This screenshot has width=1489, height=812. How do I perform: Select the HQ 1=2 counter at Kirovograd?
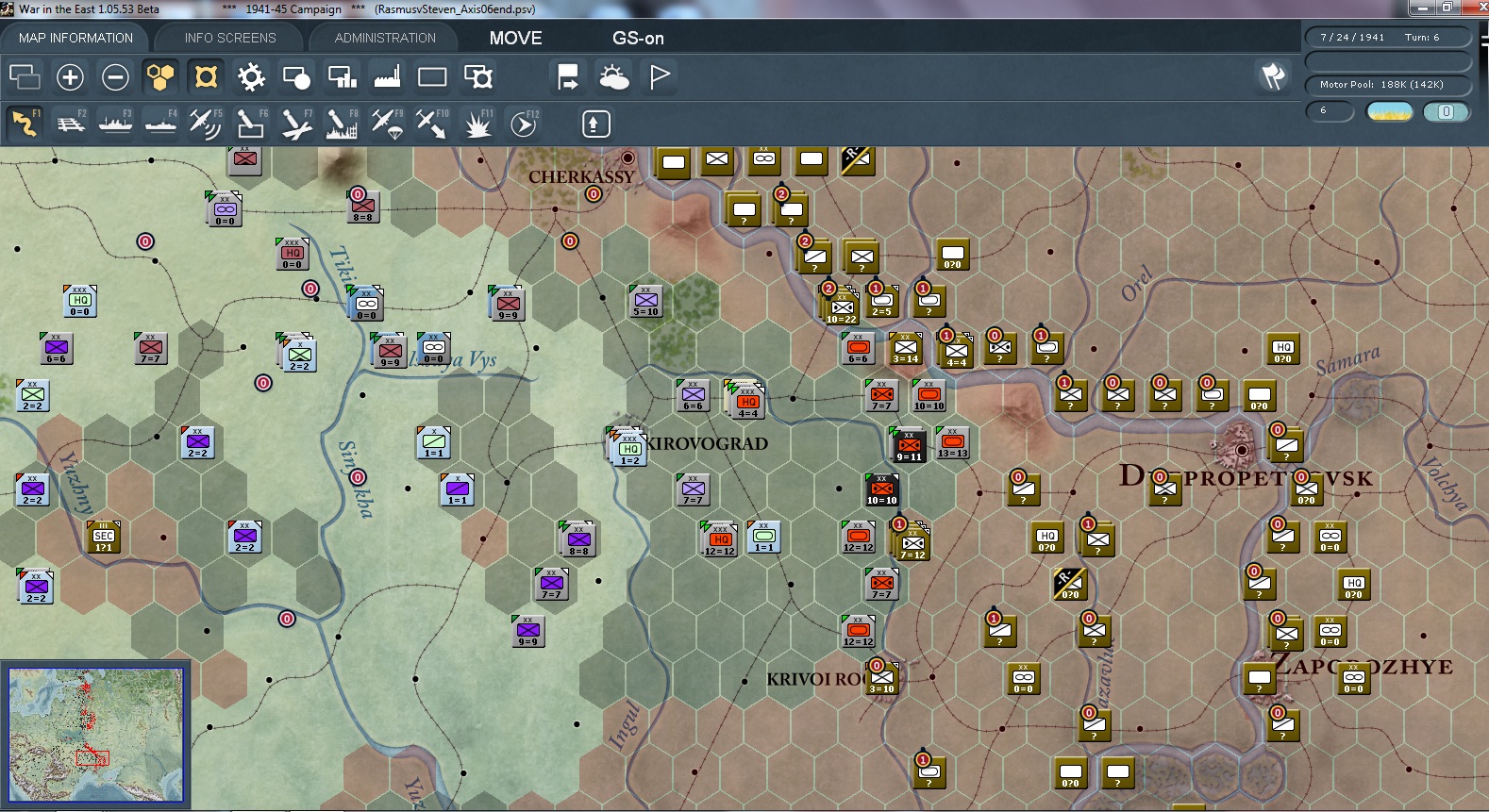(629, 448)
